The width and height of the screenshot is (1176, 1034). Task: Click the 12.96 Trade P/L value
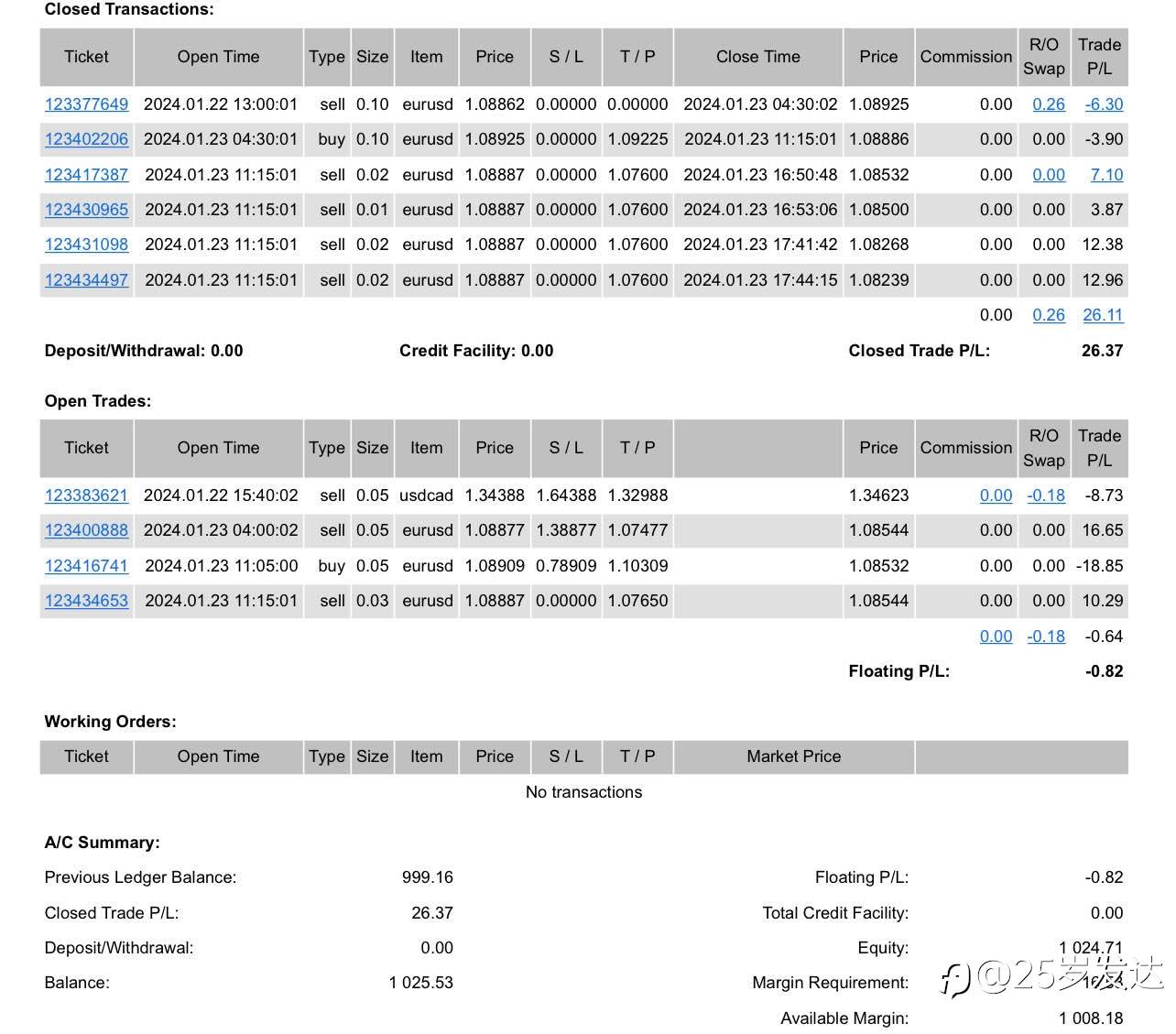coord(1102,280)
